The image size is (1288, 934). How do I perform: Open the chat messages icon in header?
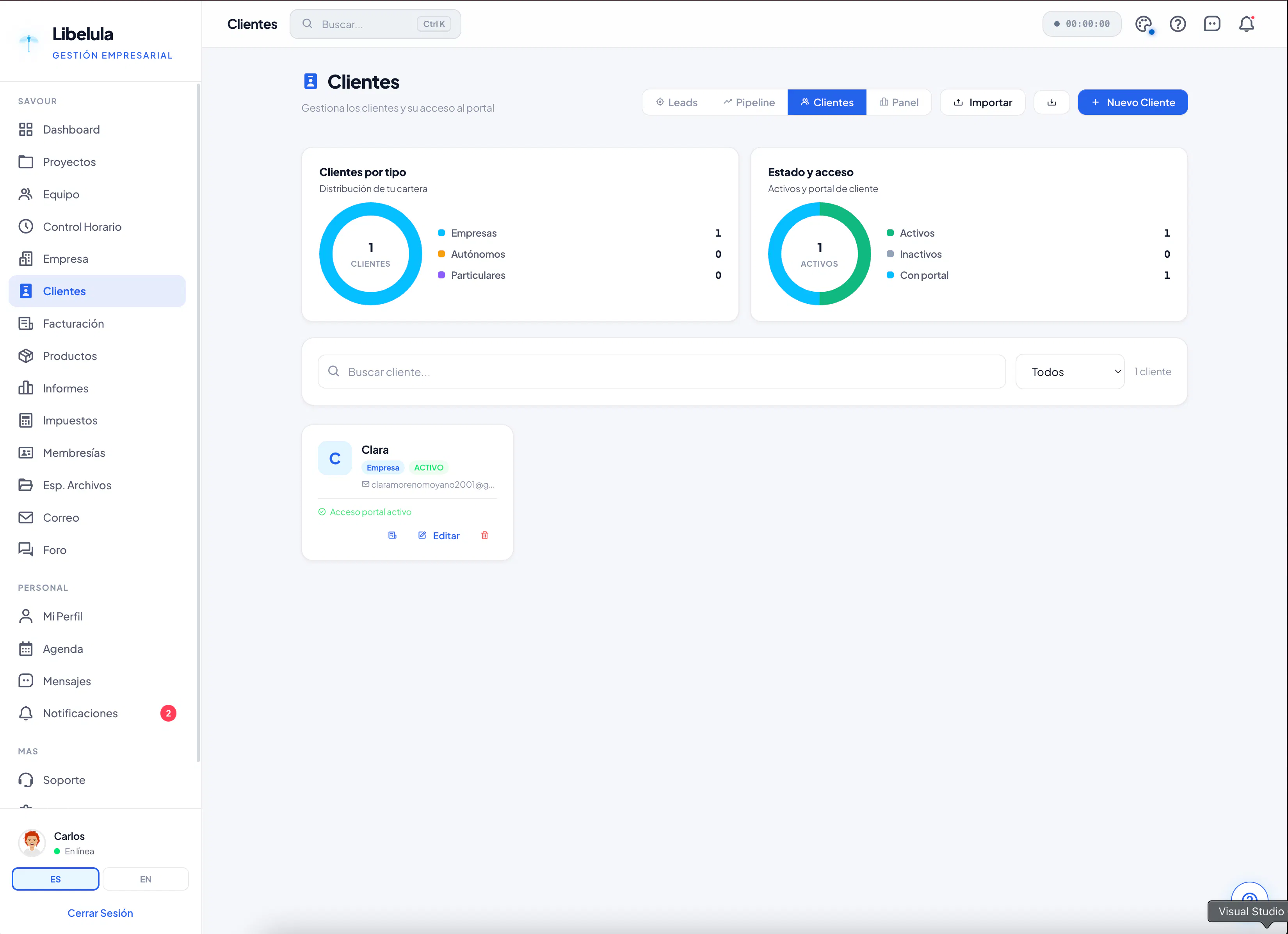pos(1212,24)
